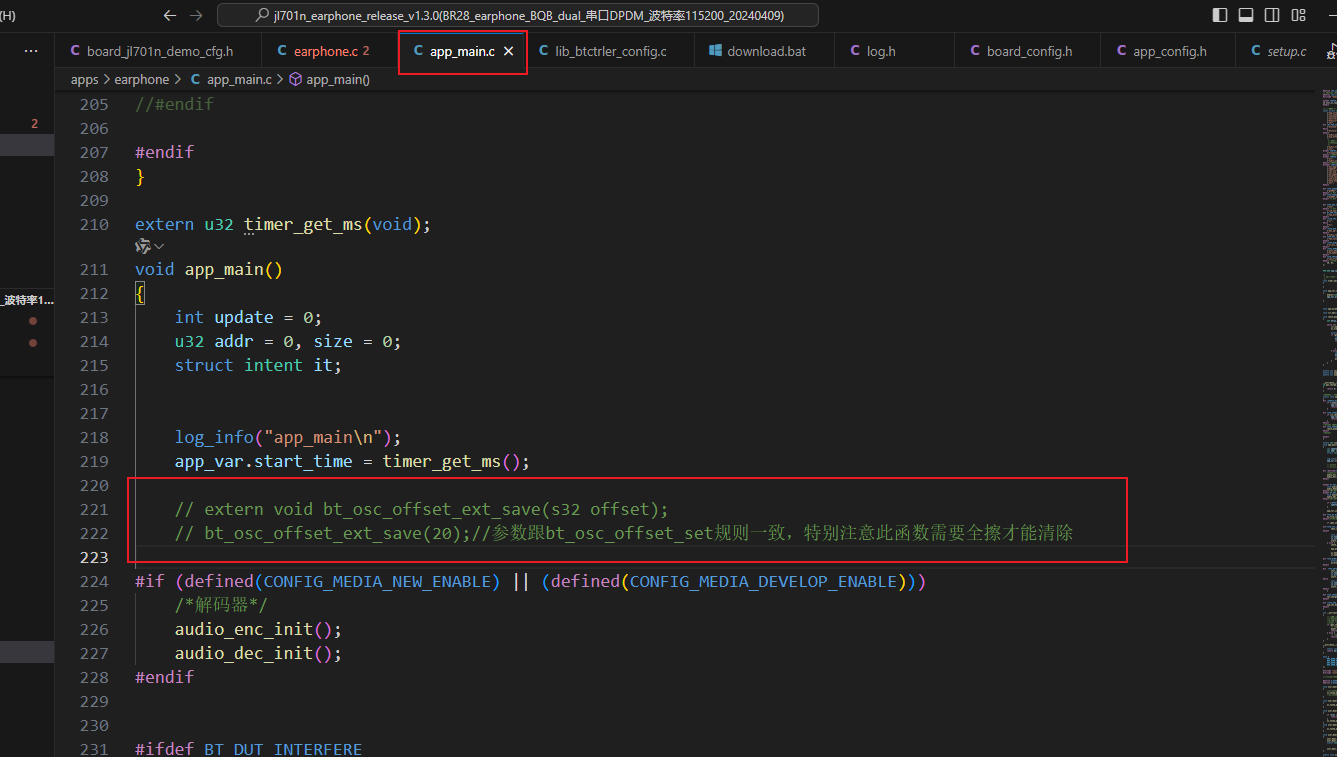Click the cube symbol icon in breadcrumb
Viewport: 1337px width, 757px height.
coord(295,79)
